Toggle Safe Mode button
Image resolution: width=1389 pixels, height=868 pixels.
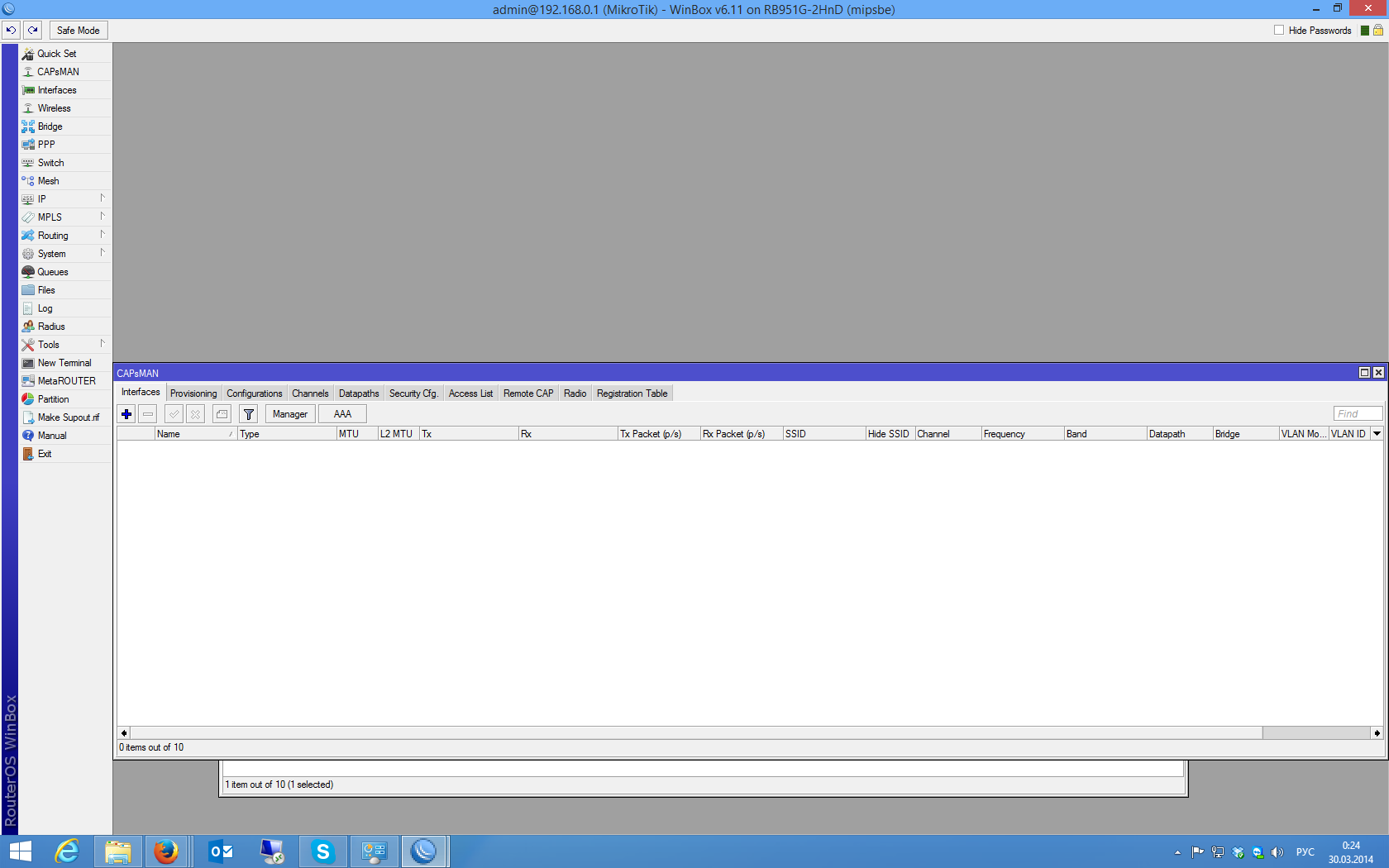coord(79,31)
